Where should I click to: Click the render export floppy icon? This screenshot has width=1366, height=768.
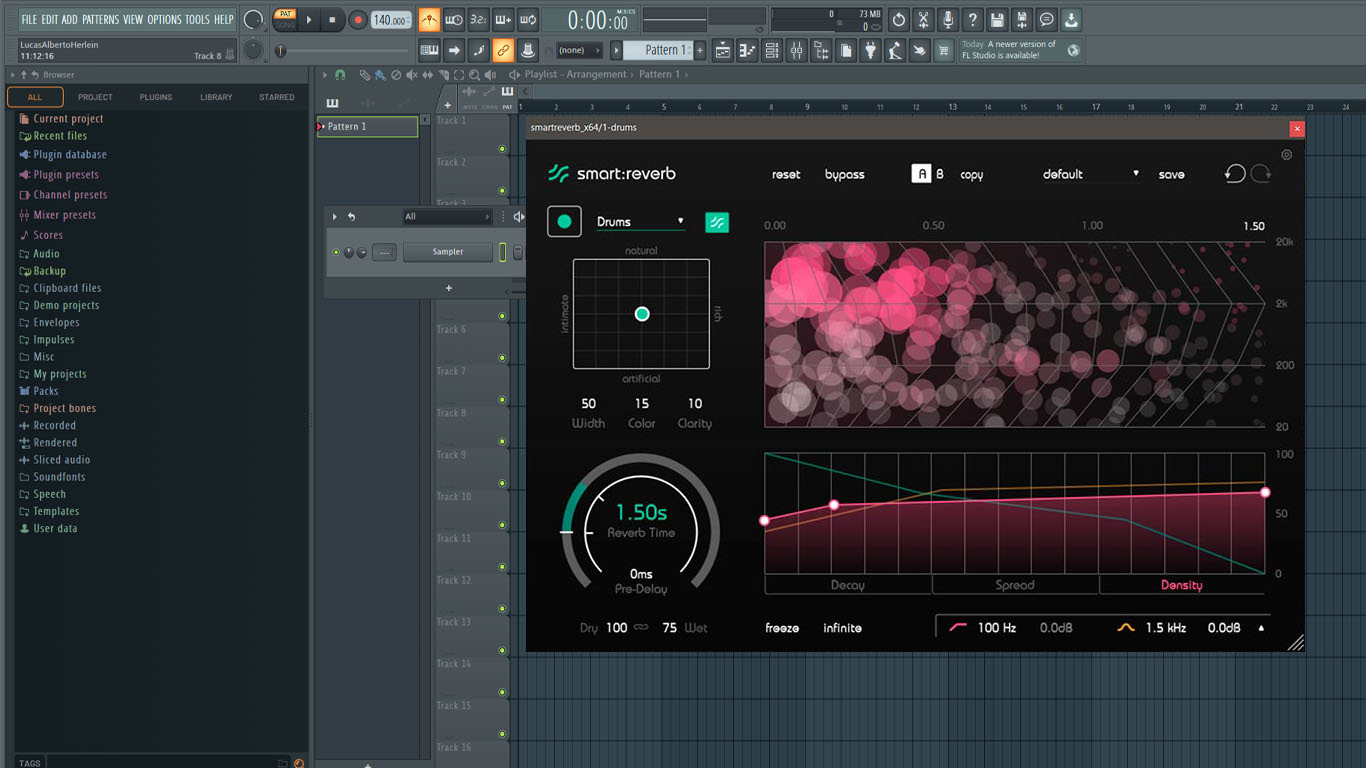[x=1022, y=20]
